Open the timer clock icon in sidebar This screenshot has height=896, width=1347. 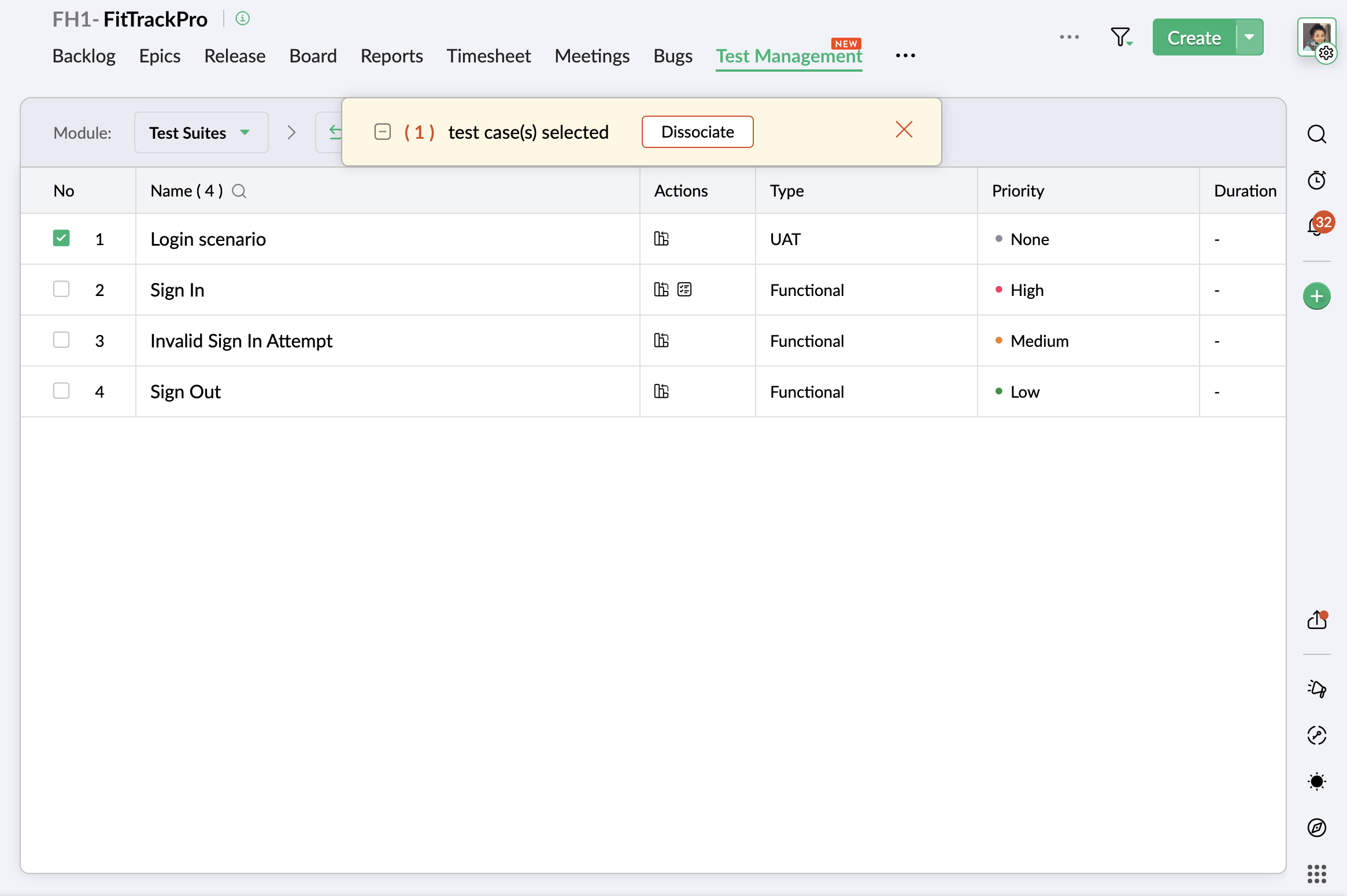coord(1316,180)
